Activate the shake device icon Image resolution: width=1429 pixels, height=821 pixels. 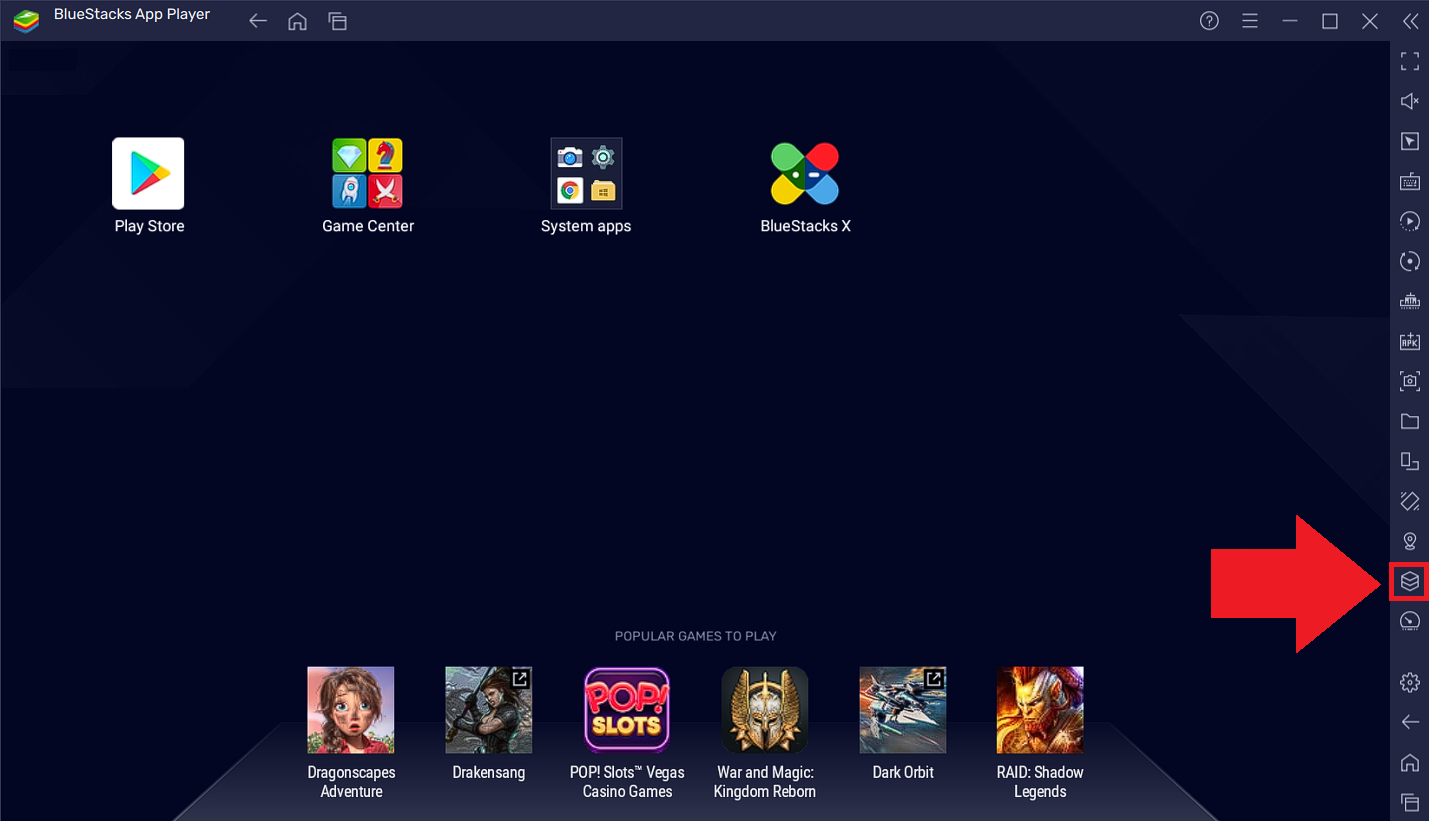pos(1410,500)
